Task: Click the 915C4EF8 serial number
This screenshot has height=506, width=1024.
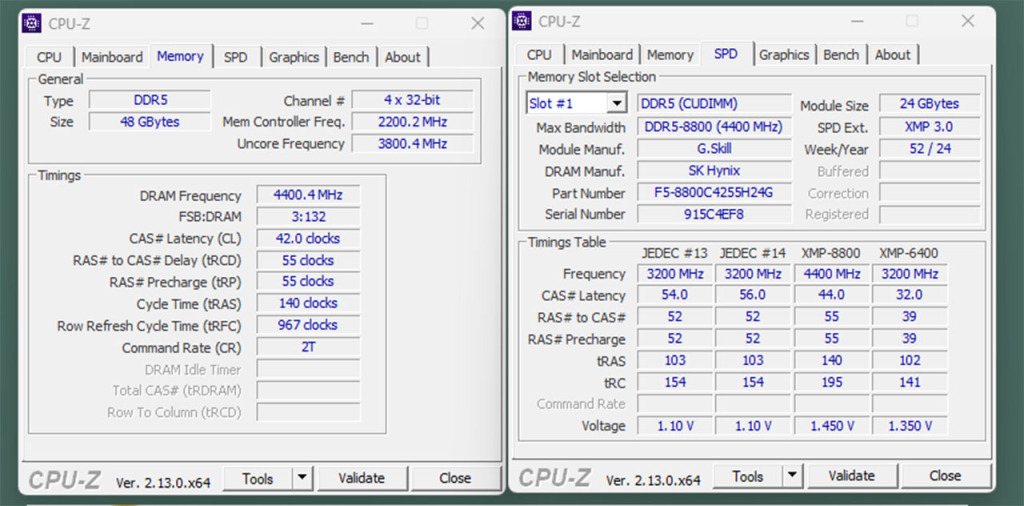Action: pos(714,214)
